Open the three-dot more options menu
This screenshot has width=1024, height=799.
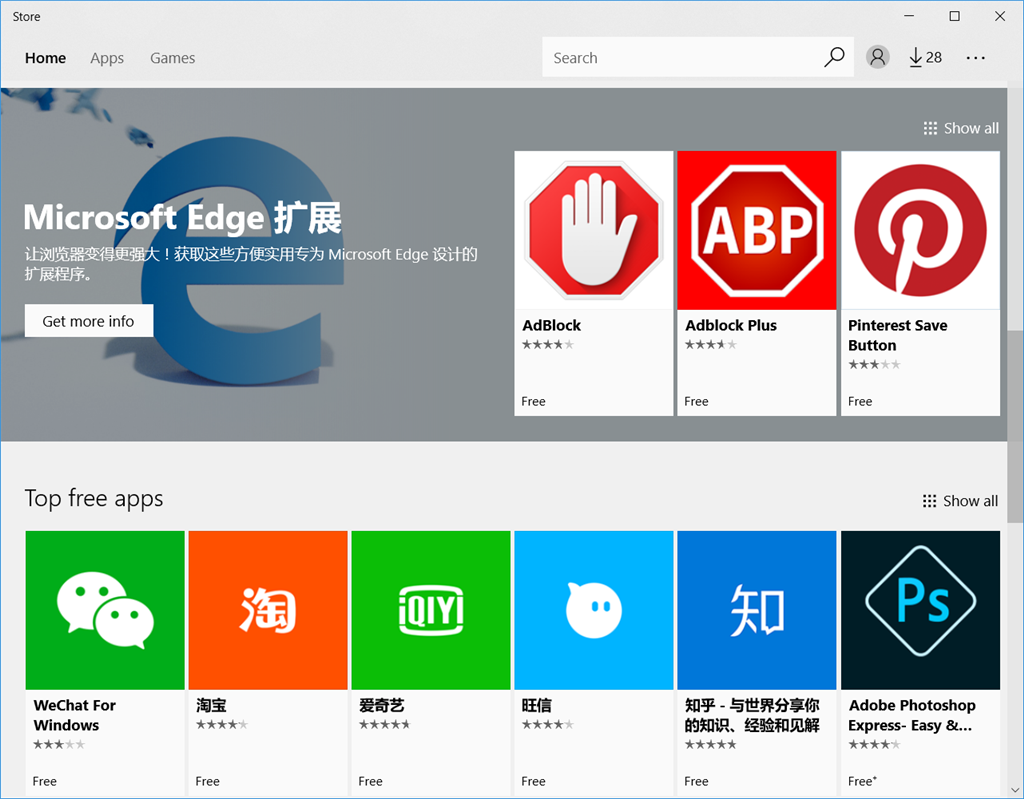coord(976,57)
